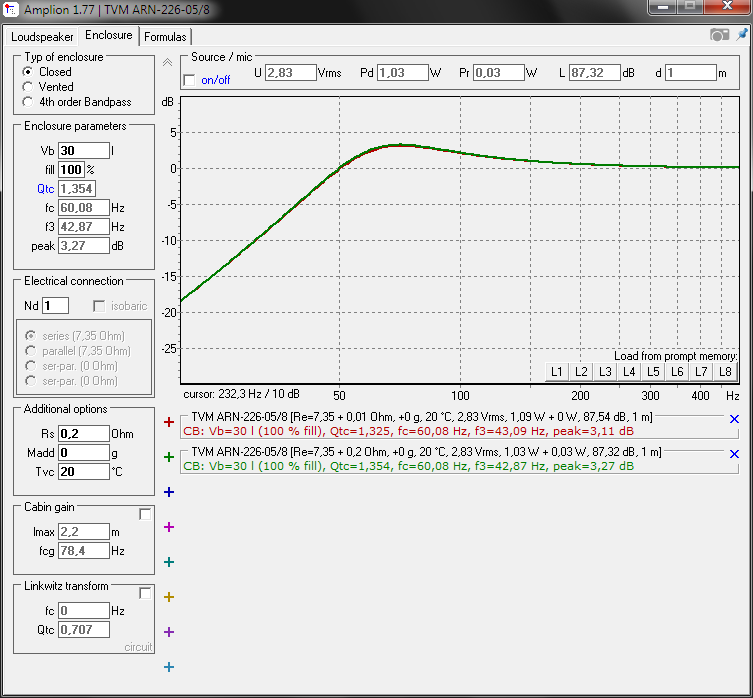Click the lmax cabin gain field
The width and height of the screenshot is (753, 698).
point(84,532)
